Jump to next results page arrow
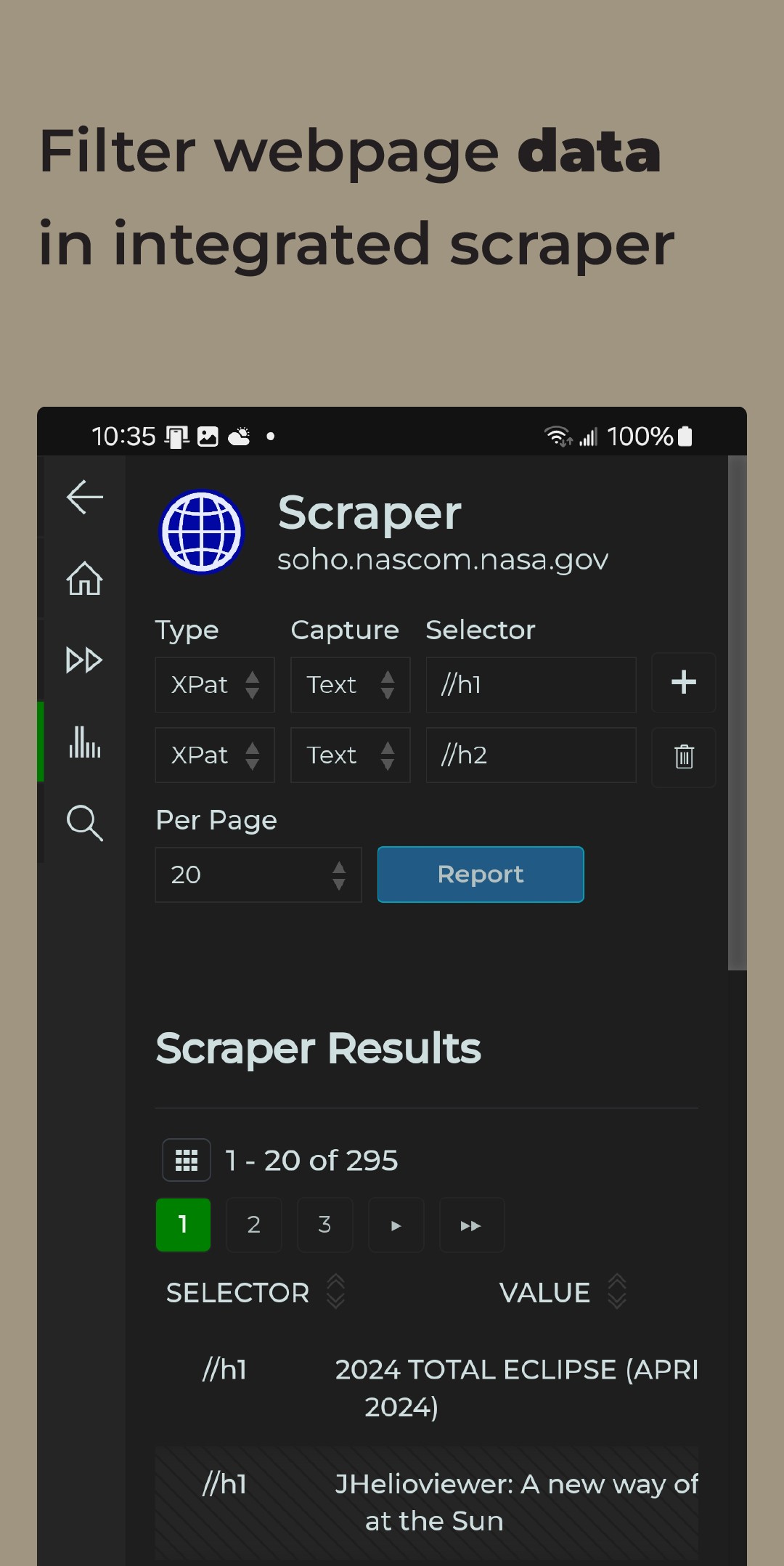The width and height of the screenshot is (784, 1566). point(396,1225)
